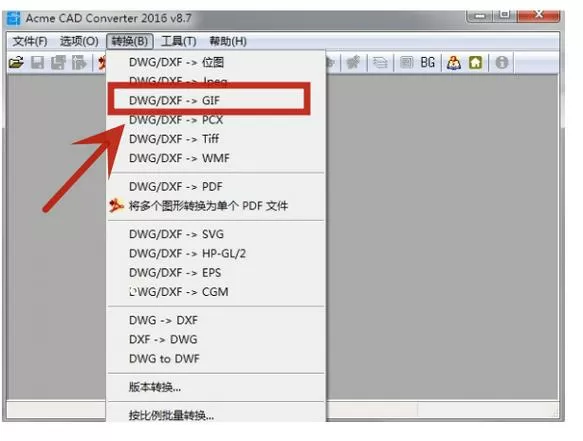The image size is (583, 441).
Task: Select DXF -> DWG menu entry
Action: pyautogui.click(x=216, y=339)
